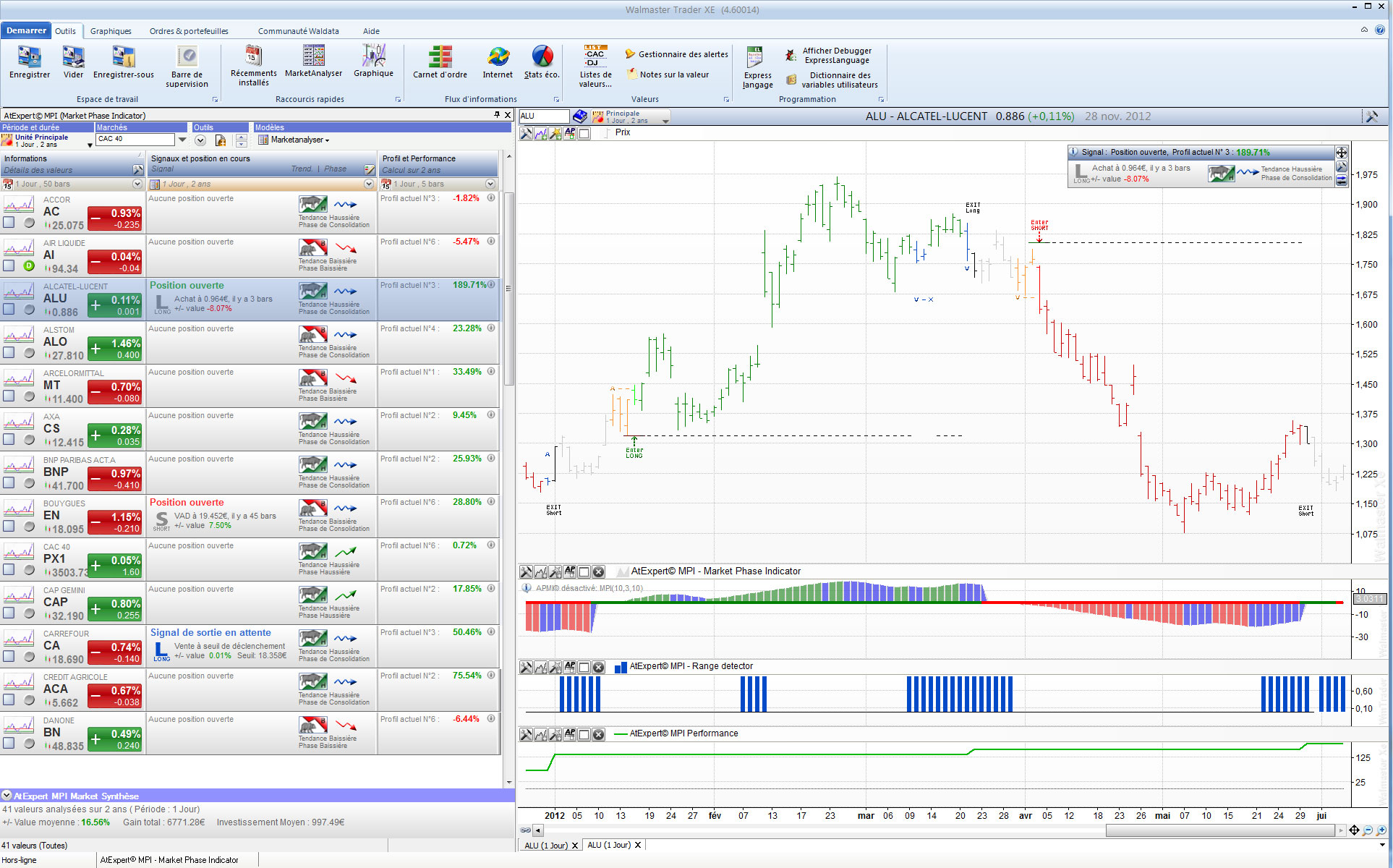Tick the ARCELORMITTAL row checkbox
The height and width of the screenshot is (868, 1393).
[9, 396]
